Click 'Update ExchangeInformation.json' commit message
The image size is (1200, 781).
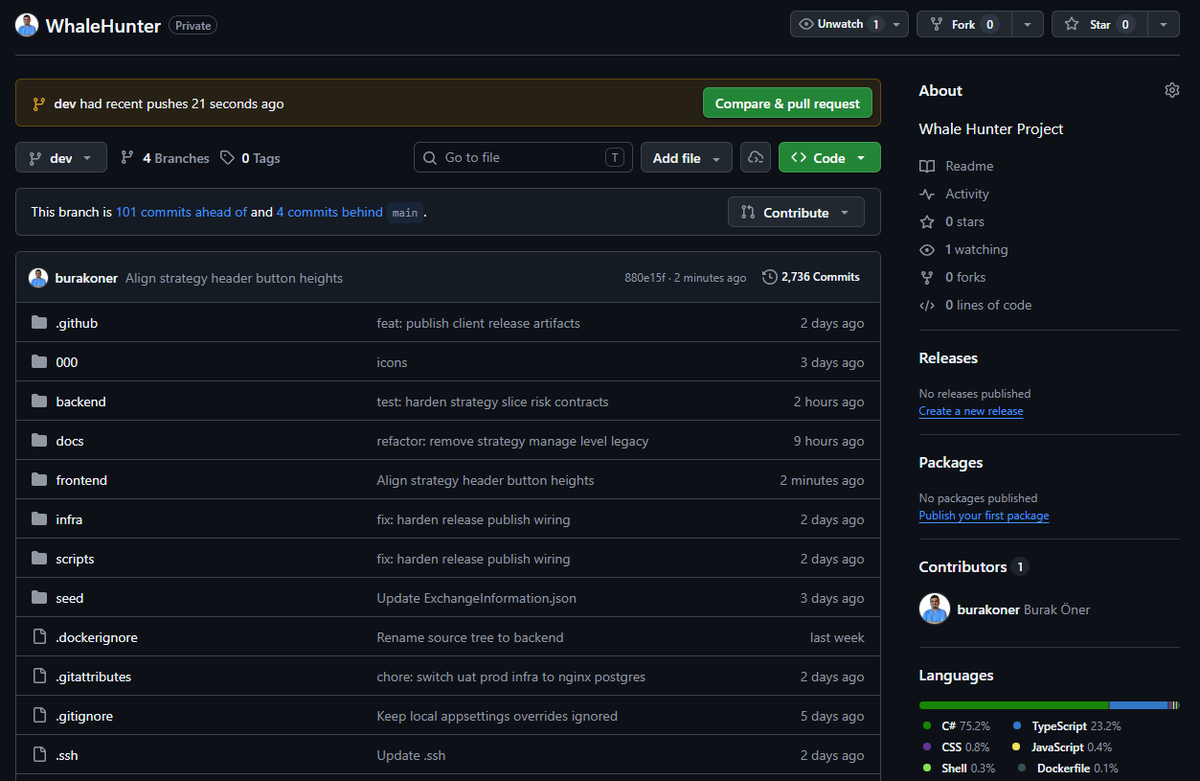476,598
